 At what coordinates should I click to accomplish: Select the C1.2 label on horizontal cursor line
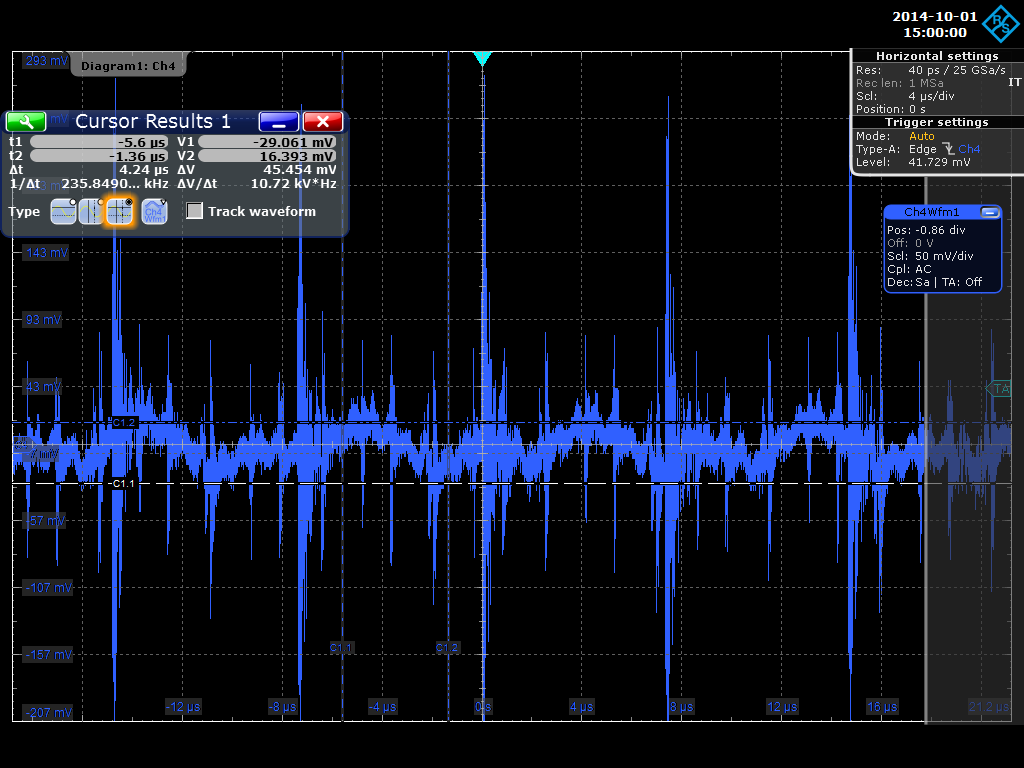[124, 423]
